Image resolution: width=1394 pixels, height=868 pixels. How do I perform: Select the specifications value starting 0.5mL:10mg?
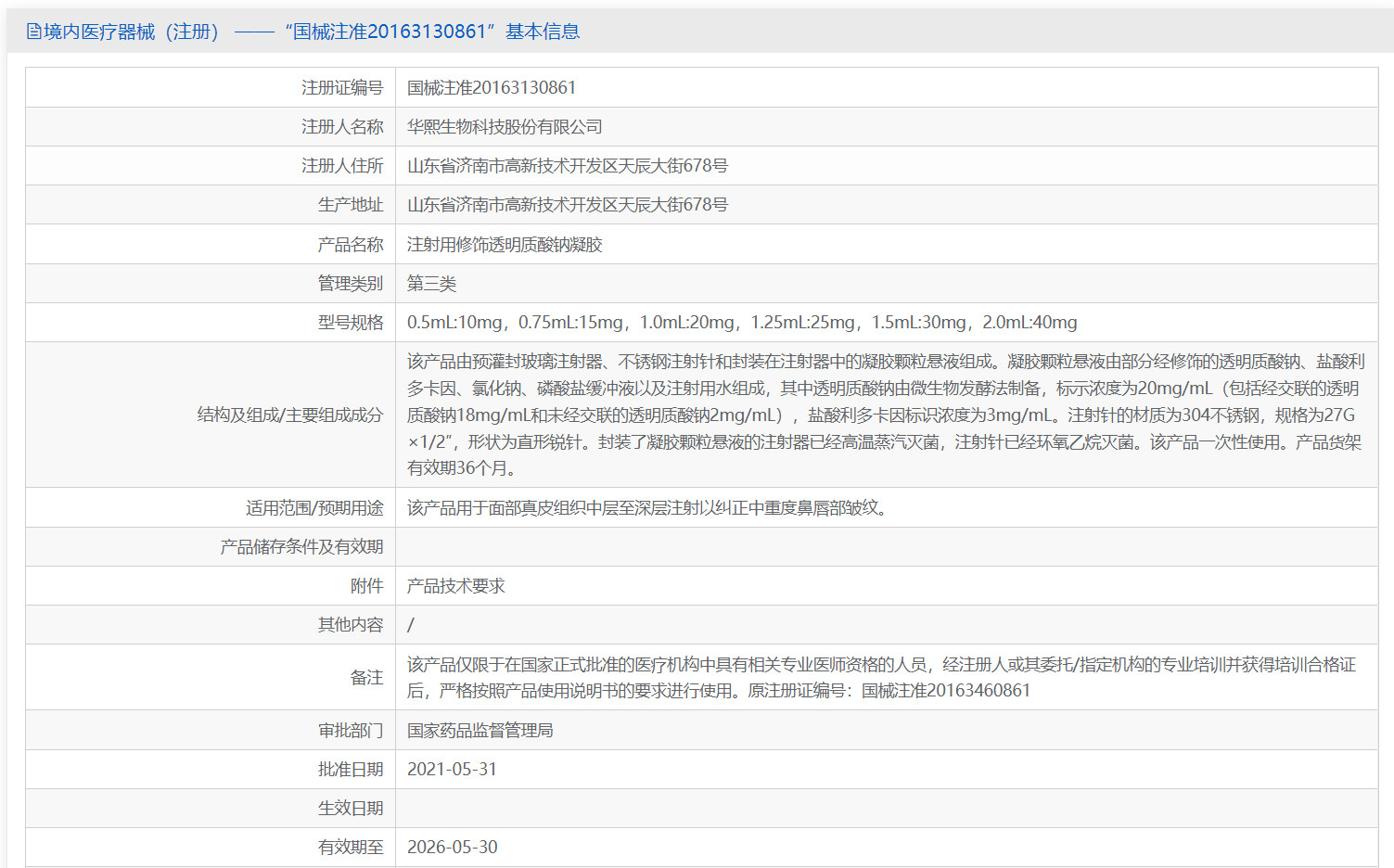[x=742, y=323]
